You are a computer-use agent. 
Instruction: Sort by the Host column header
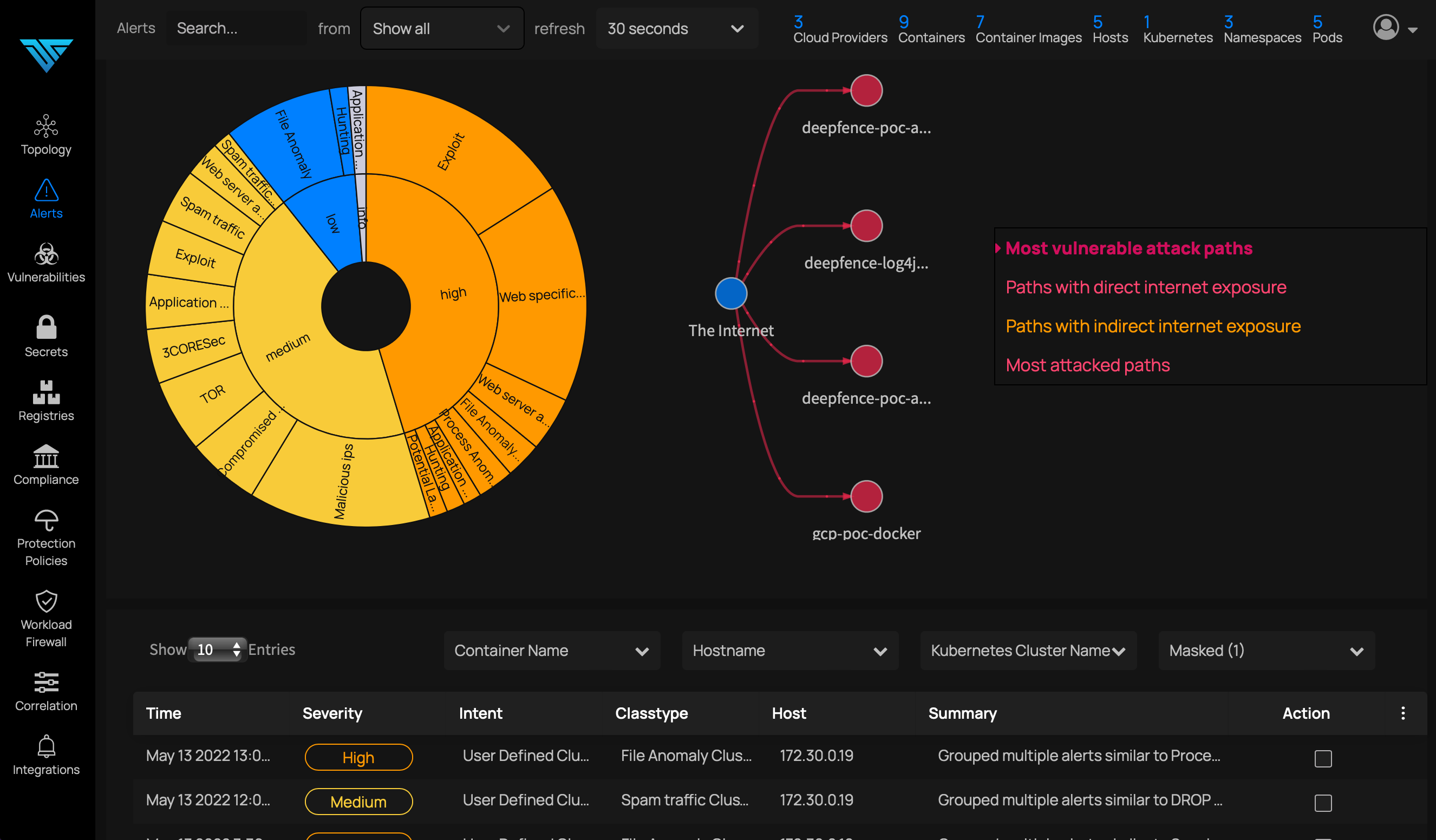tap(788, 713)
